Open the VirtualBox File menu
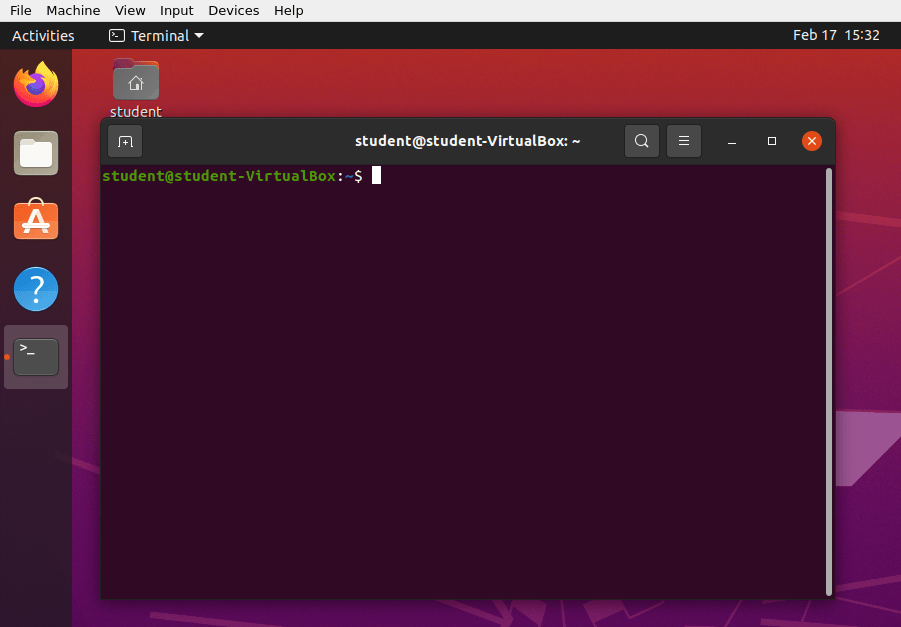This screenshot has width=901, height=627. (x=20, y=10)
